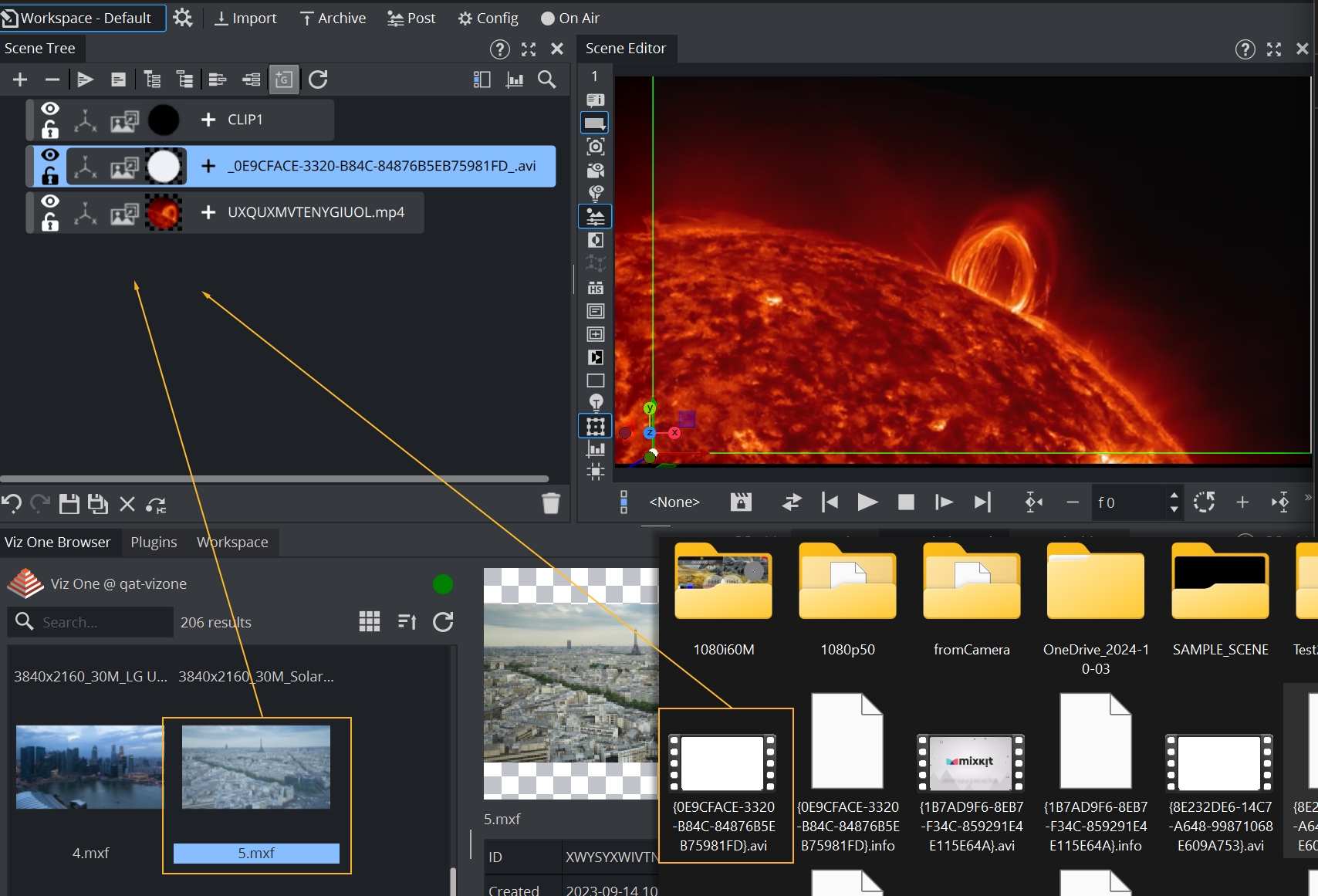
Task: Click the Import button
Action: (245, 18)
